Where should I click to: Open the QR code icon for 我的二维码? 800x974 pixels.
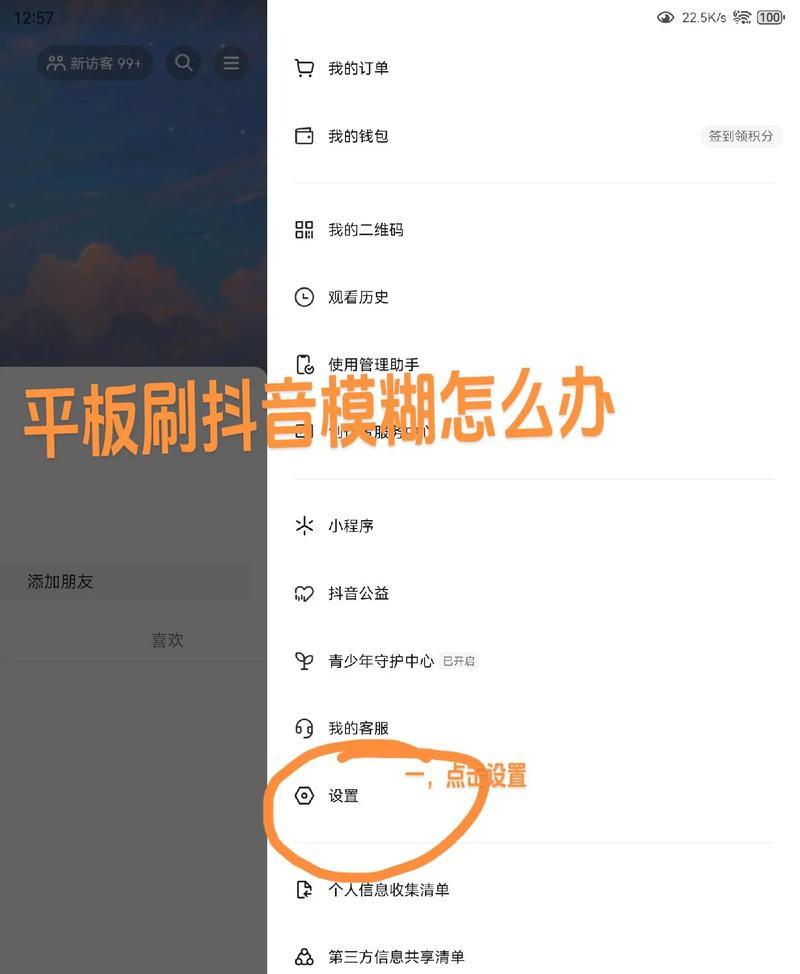pos(304,229)
